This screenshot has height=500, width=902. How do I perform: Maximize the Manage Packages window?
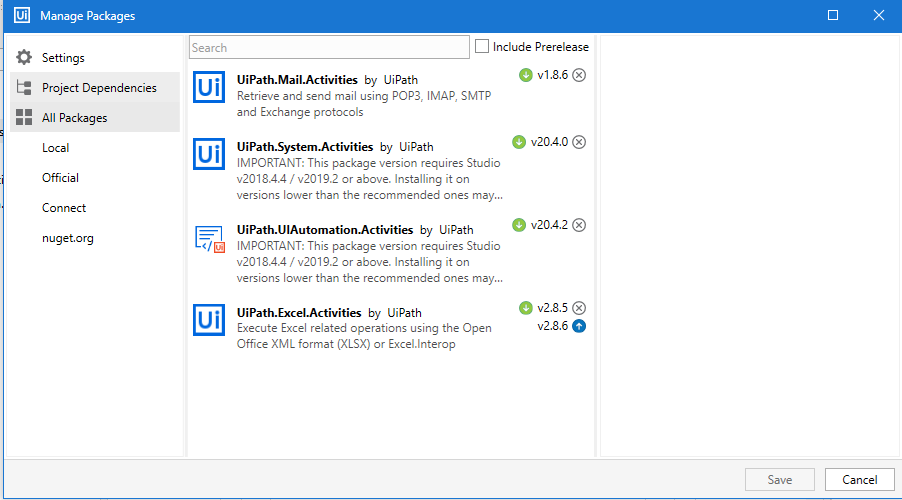coord(833,16)
